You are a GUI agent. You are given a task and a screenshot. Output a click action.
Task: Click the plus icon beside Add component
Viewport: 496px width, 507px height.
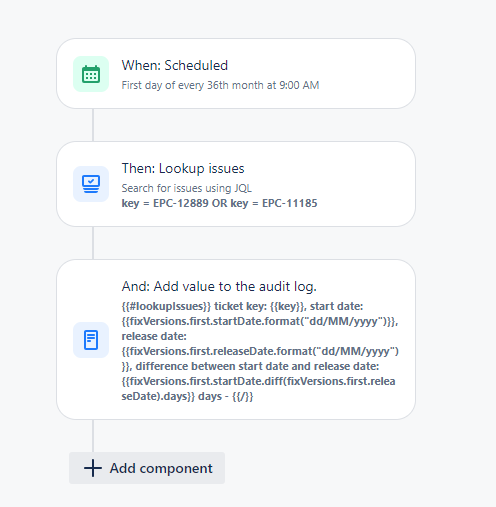point(93,468)
